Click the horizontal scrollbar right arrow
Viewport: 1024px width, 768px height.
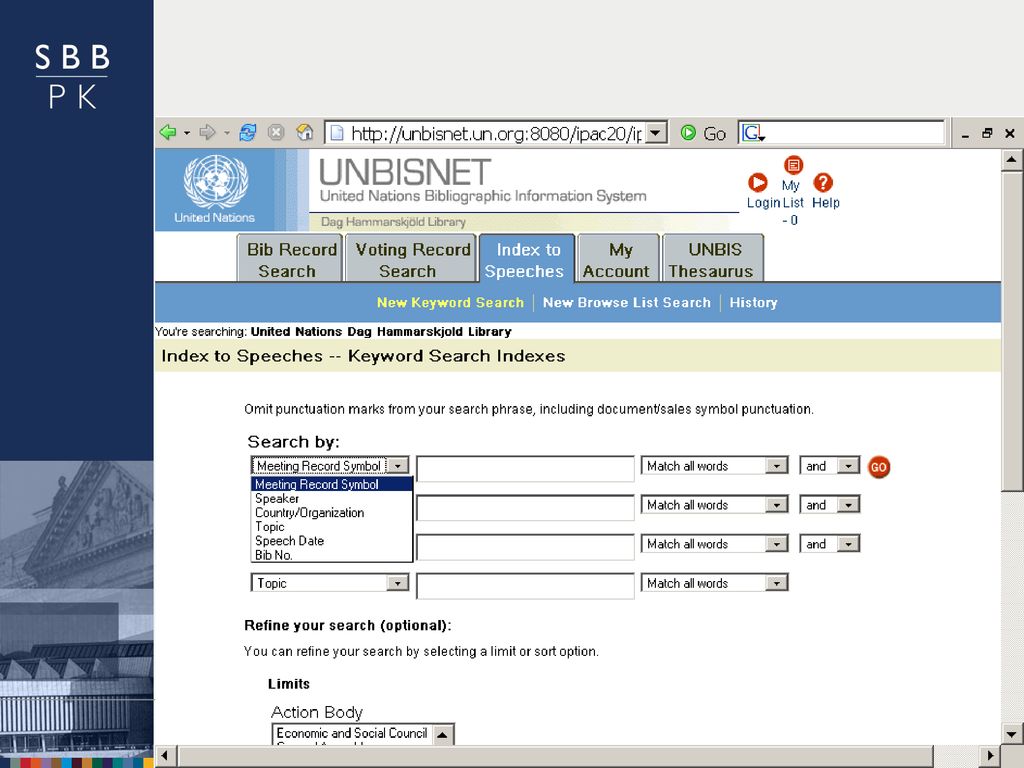click(x=991, y=756)
